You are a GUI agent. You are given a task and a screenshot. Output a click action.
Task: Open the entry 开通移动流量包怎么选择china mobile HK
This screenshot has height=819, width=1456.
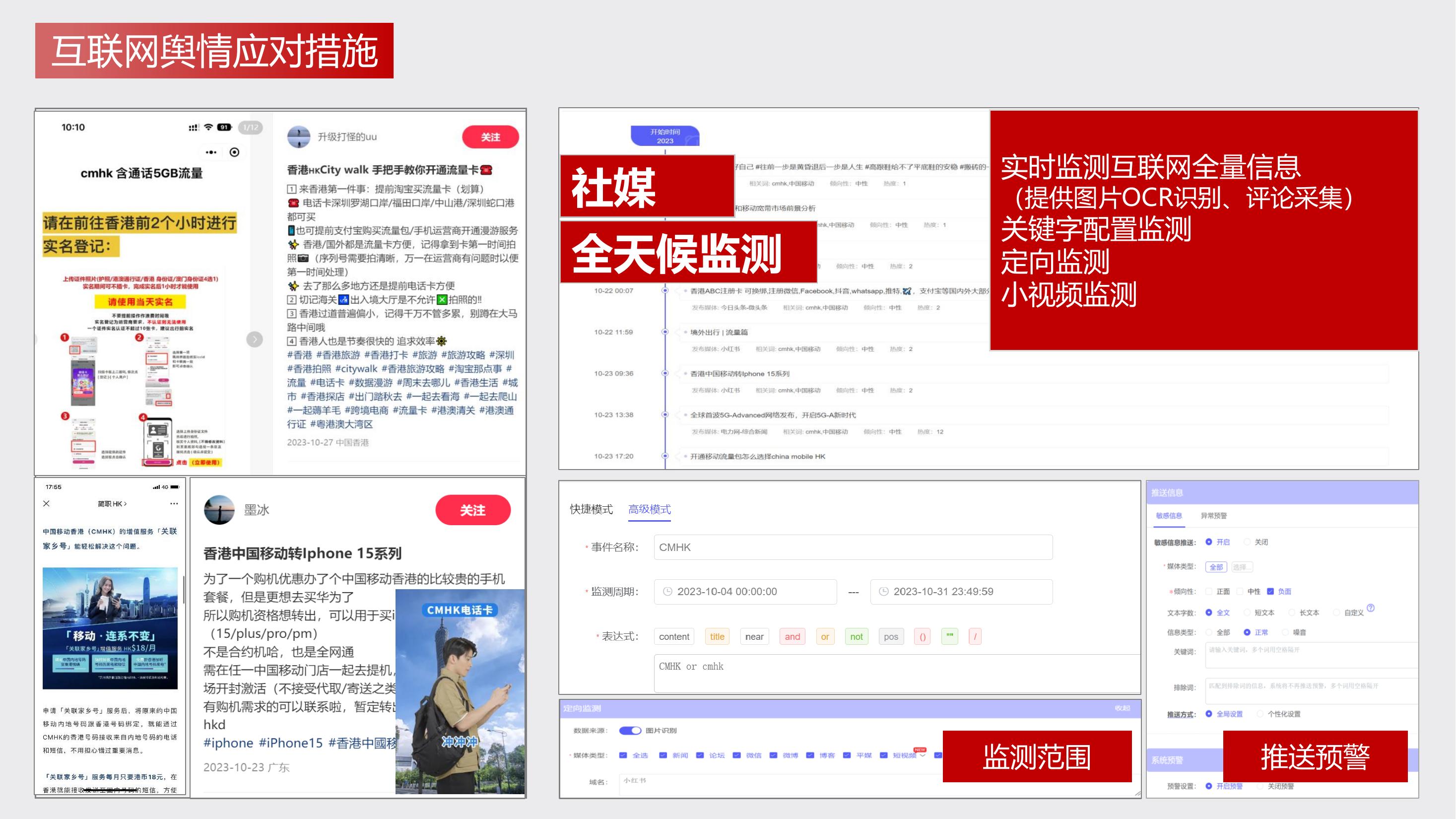coord(757,456)
